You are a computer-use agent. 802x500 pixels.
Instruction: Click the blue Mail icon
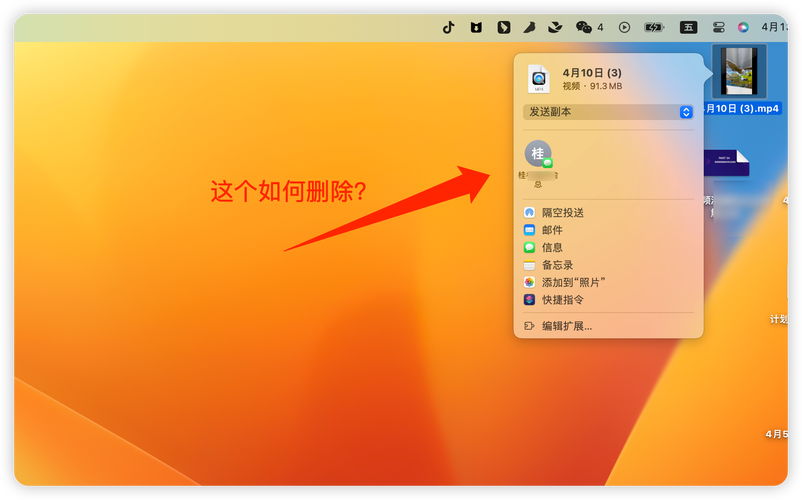[529, 230]
